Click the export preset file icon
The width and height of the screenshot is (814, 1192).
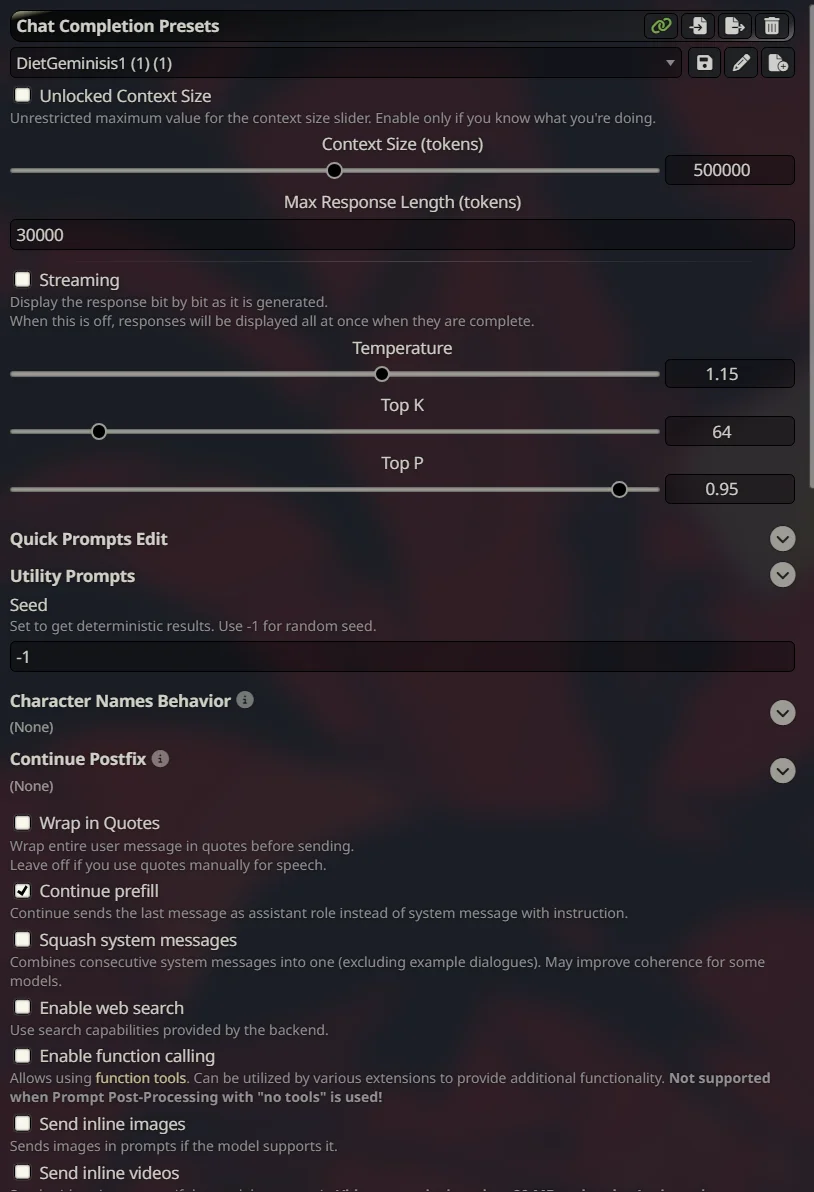coord(735,26)
